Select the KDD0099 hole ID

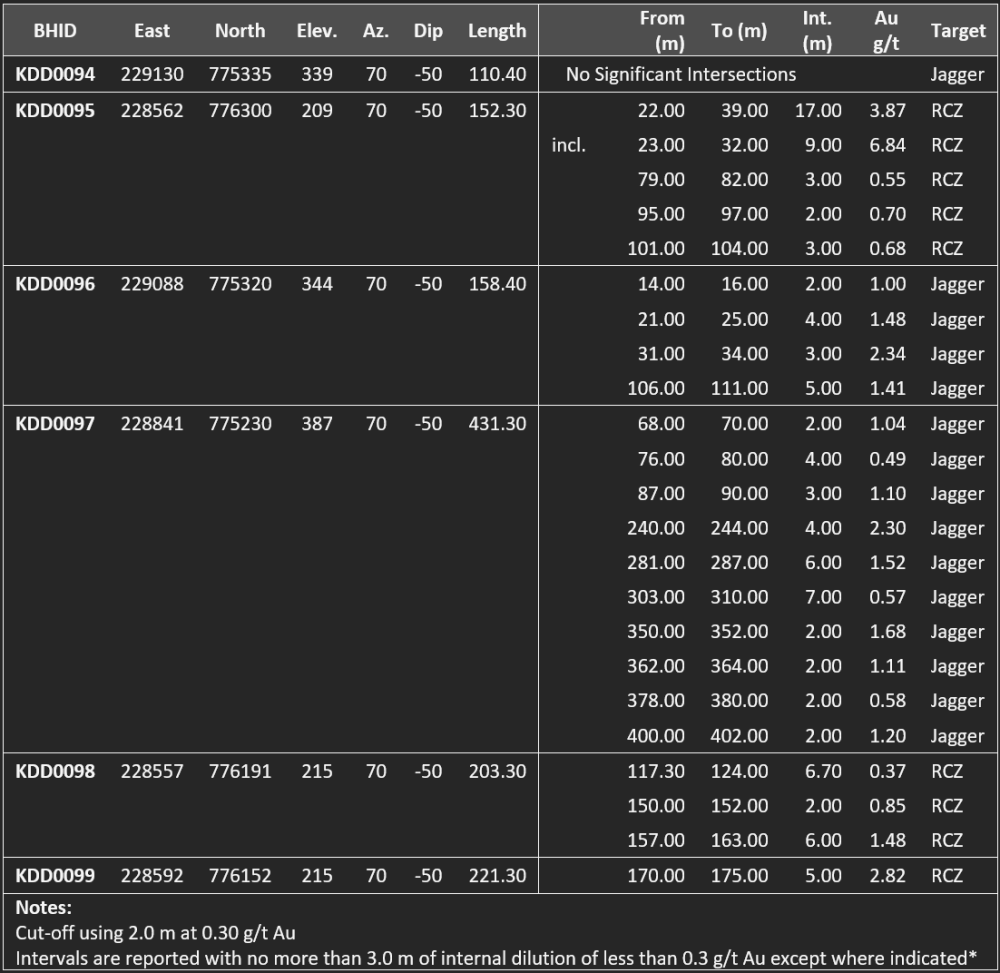(55, 876)
